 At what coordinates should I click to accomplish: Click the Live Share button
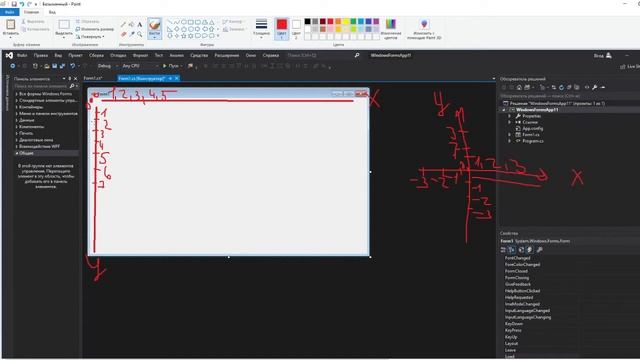tap(630, 66)
